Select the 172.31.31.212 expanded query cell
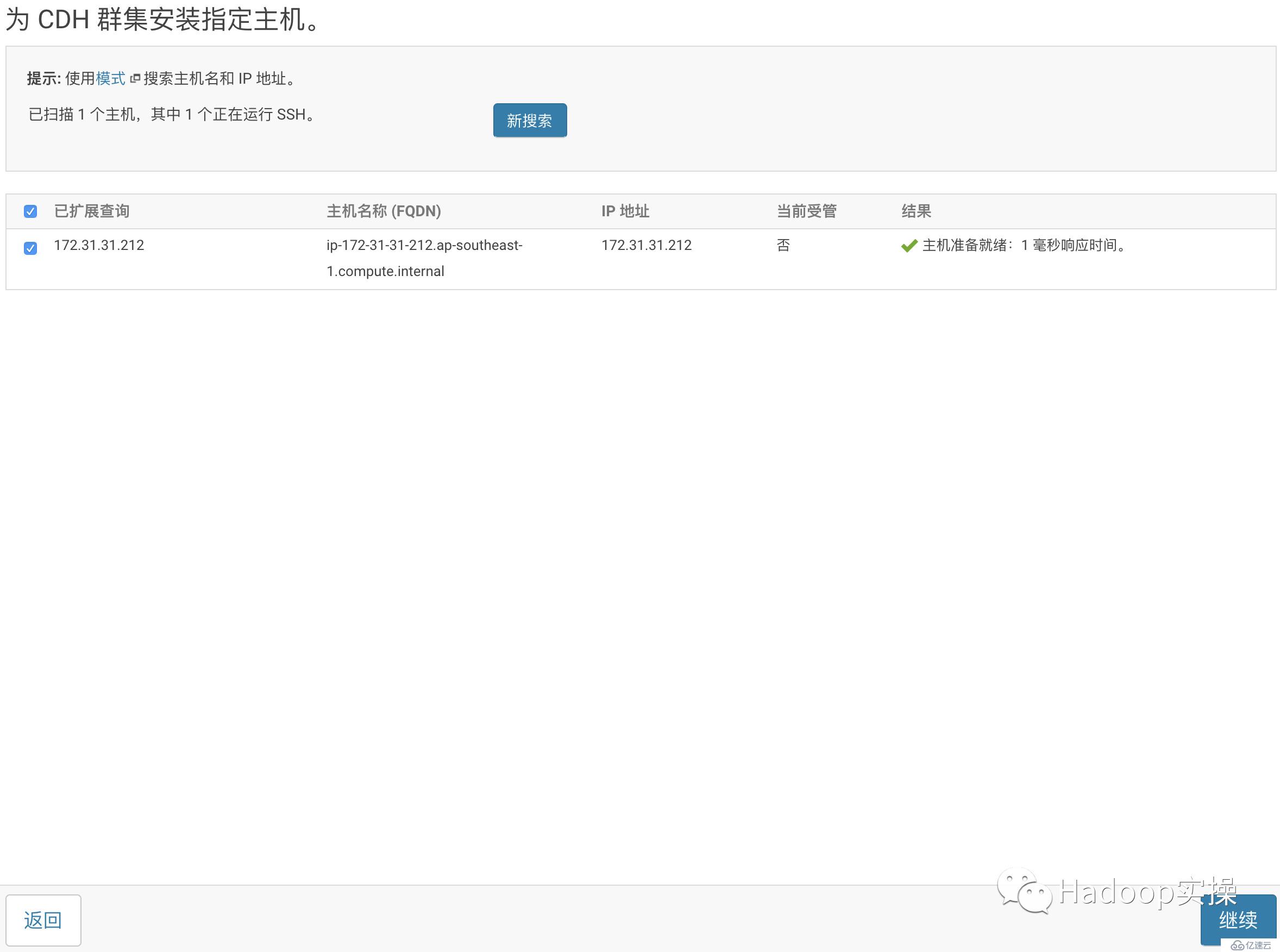Viewport: 1280px width, 952px height. click(99, 245)
